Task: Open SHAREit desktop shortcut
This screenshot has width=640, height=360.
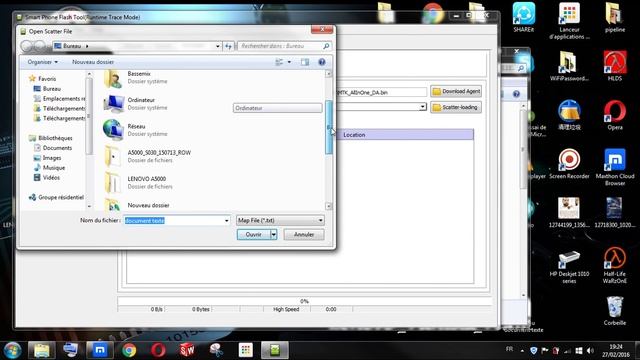Action: pyautogui.click(x=524, y=17)
